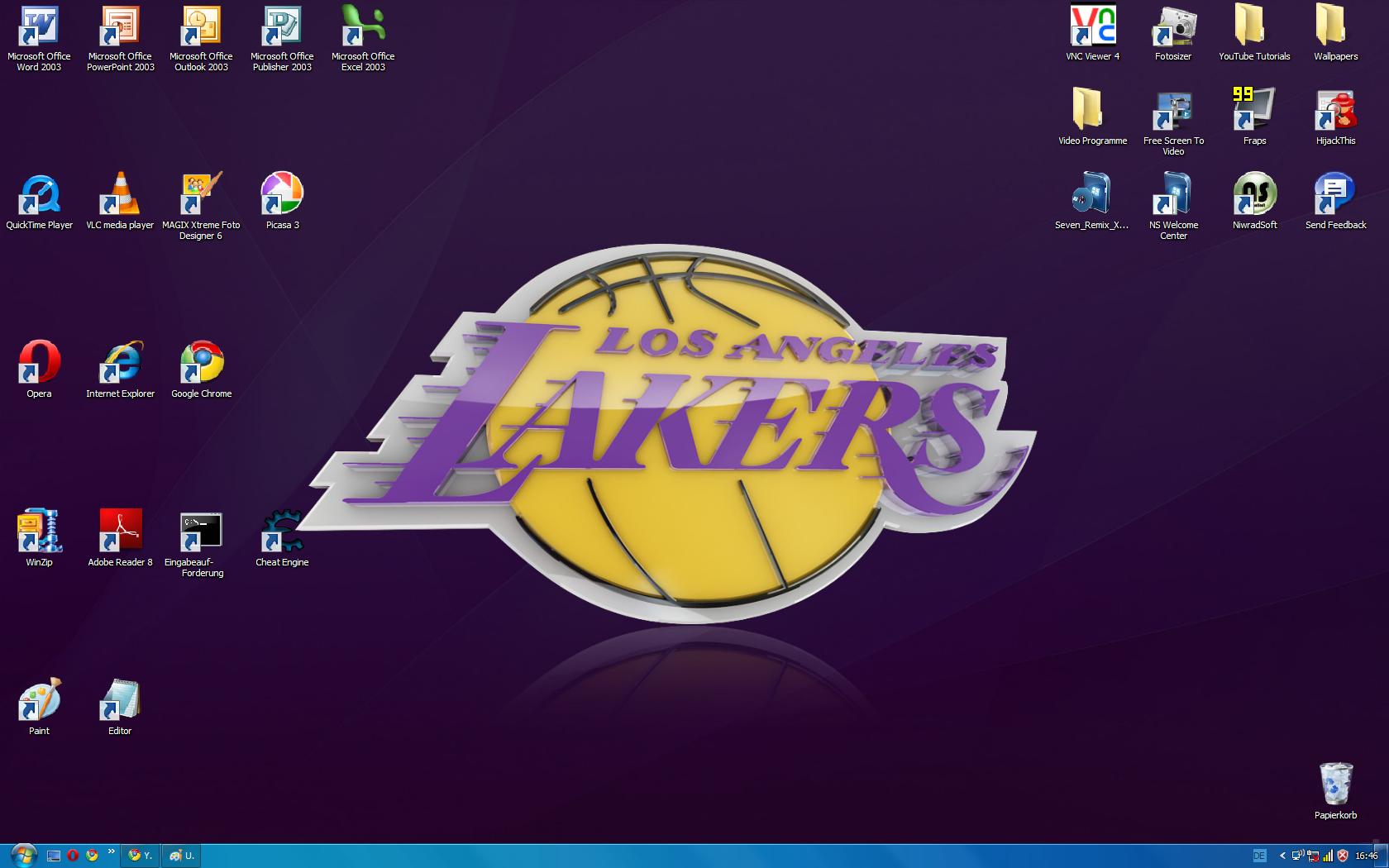
Task: Click the Picasa 3 desktop icon
Action: coord(282,202)
